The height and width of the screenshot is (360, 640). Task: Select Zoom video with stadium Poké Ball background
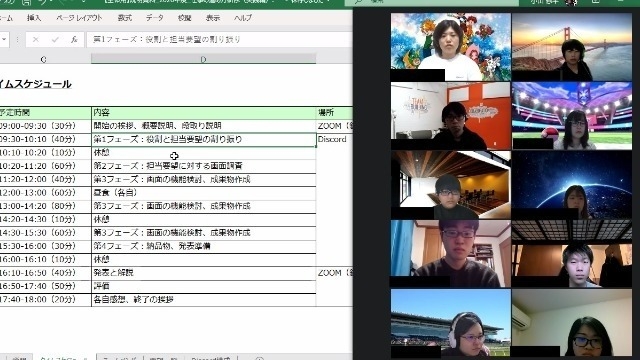(x=572, y=116)
